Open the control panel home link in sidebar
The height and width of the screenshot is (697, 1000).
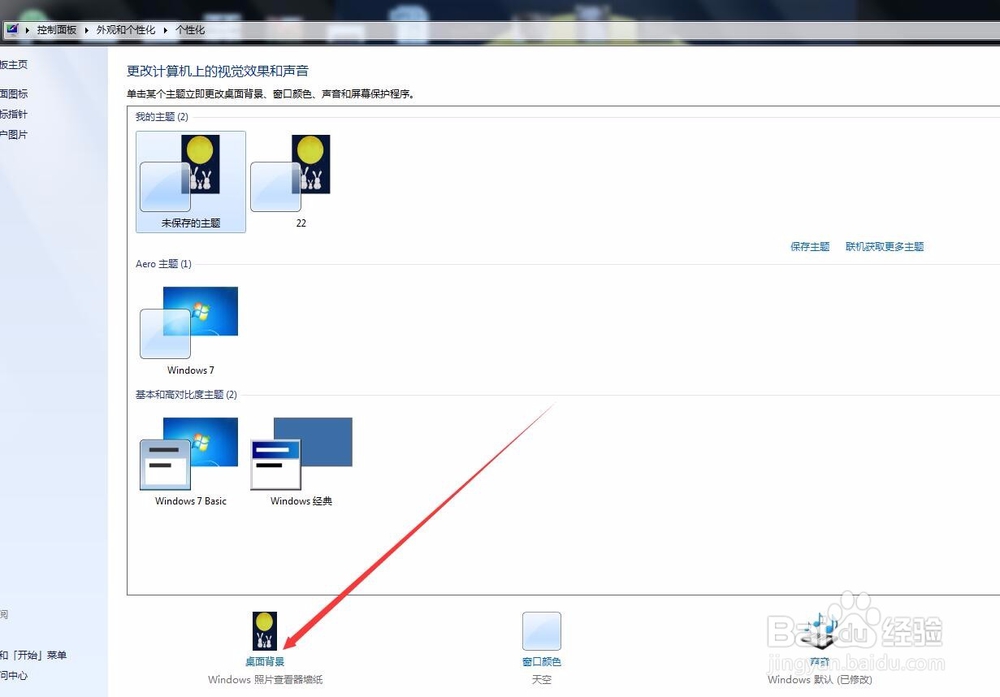pos(14,64)
